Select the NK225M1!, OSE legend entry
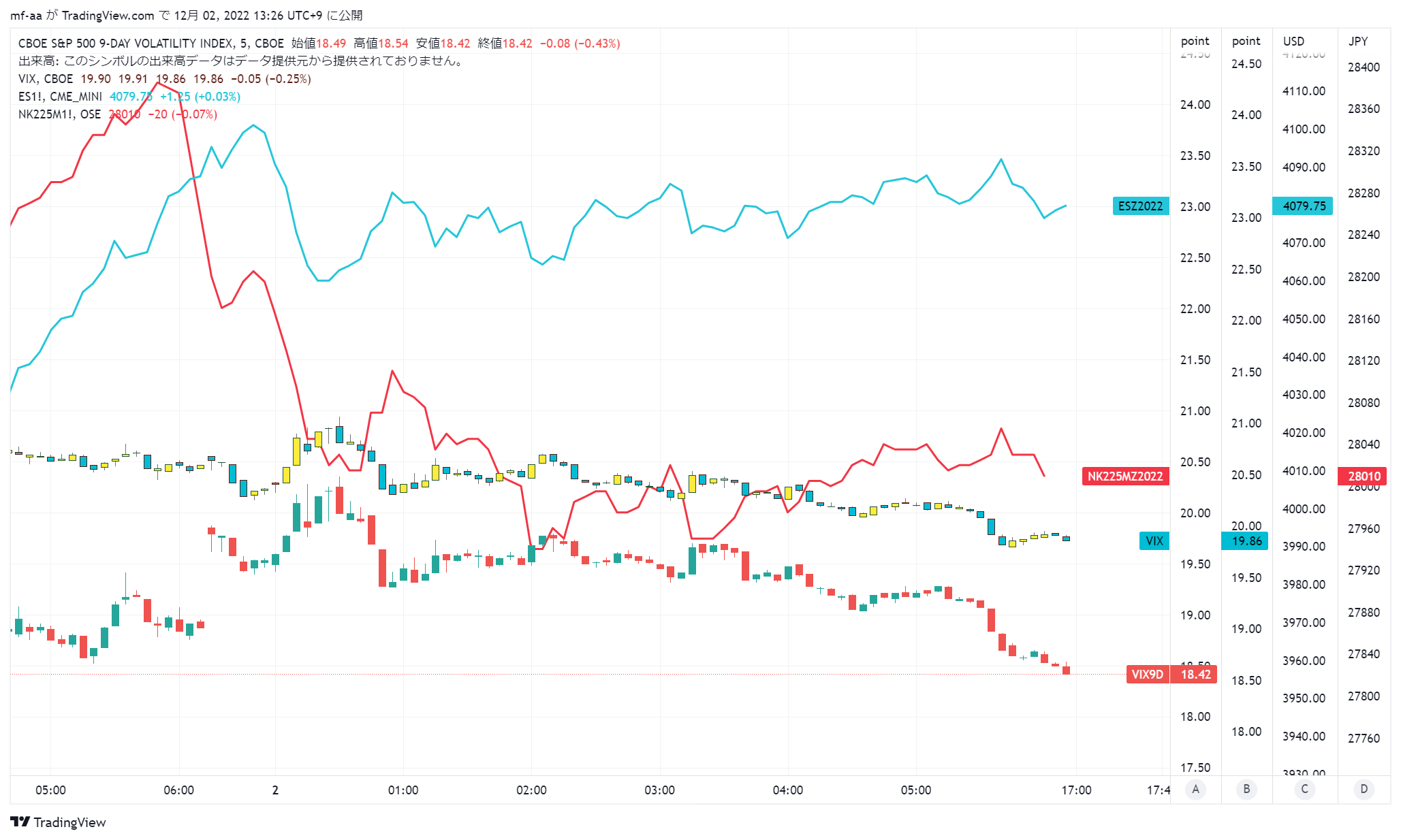 coord(59,114)
